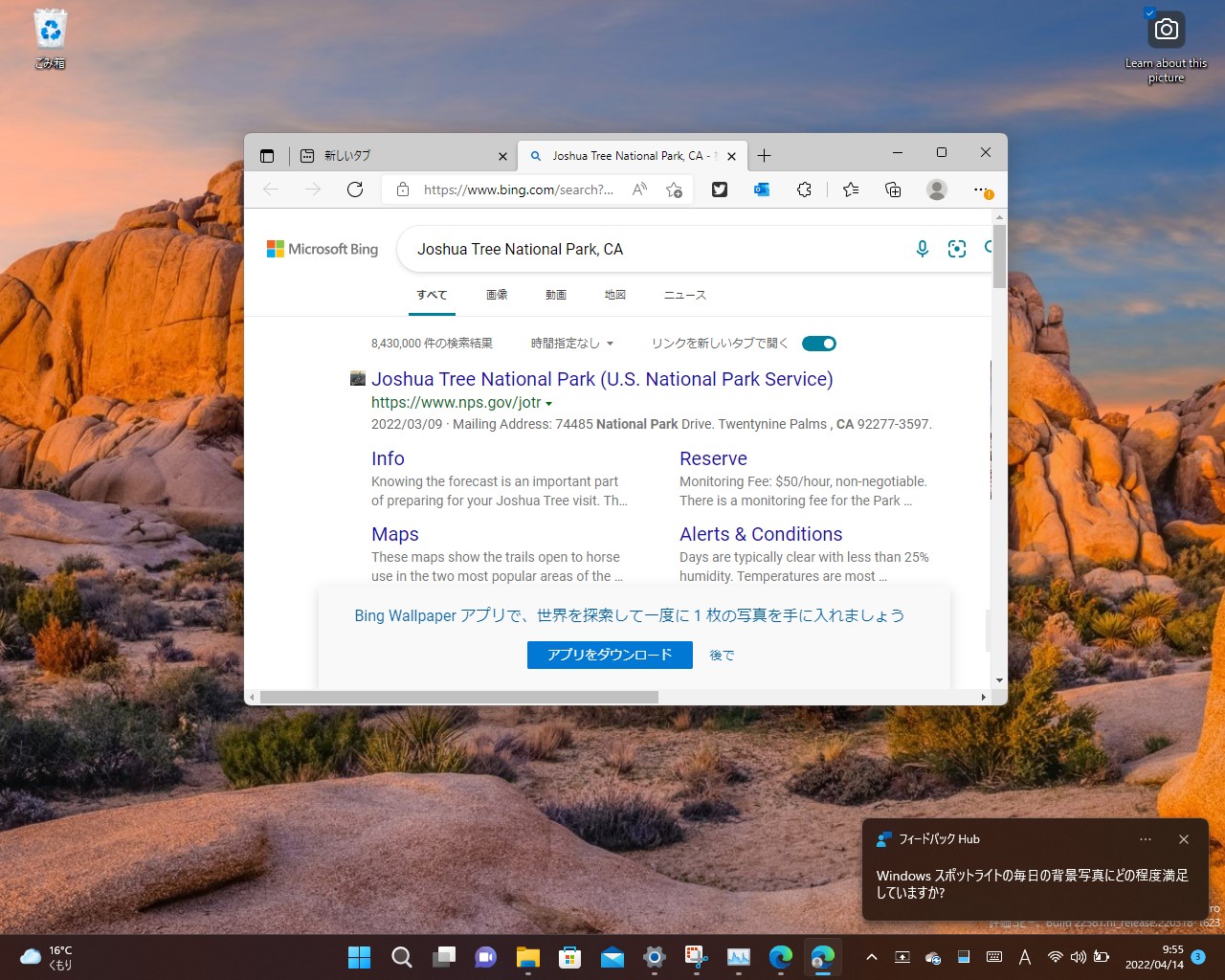Open the Outlook extension icon
Viewport: 1225px width, 980px height.
[x=761, y=189]
